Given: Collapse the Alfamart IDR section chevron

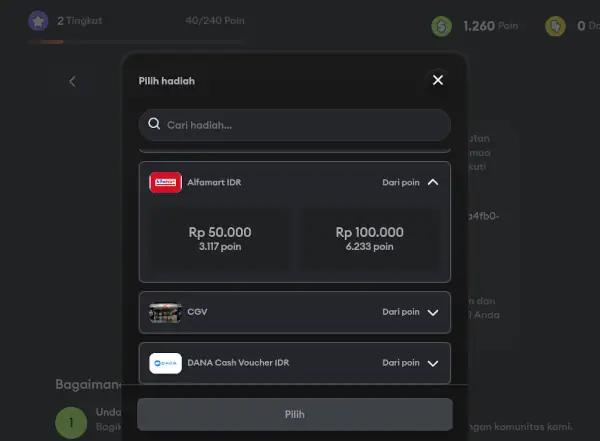Looking at the screenshot, I should coord(433,182).
